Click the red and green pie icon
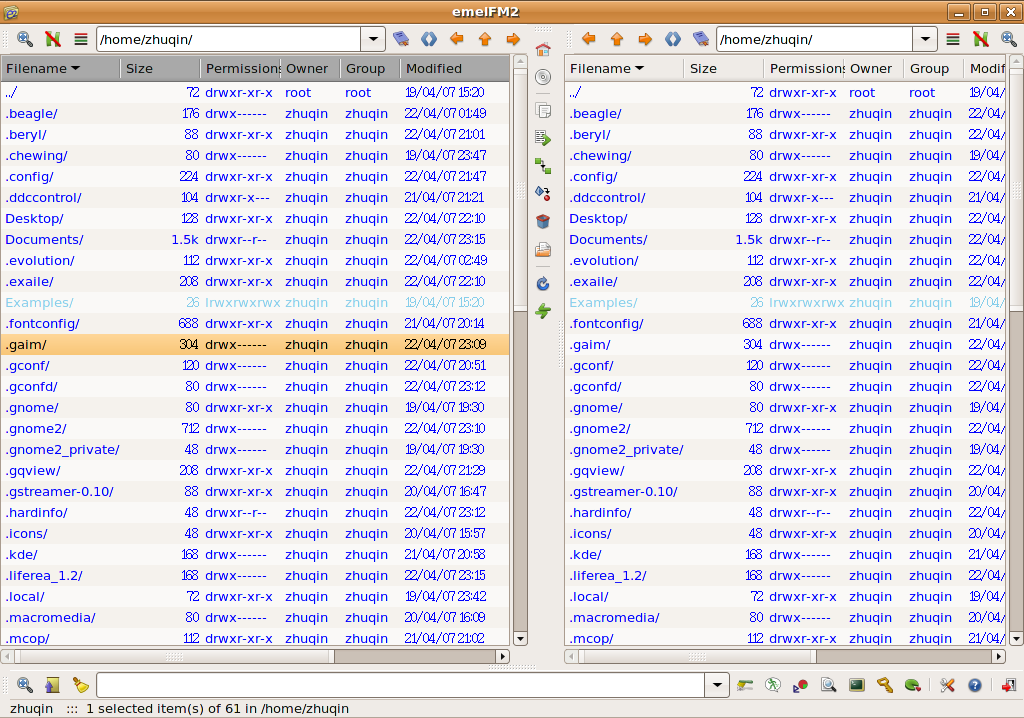Image resolution: width=1024 pixels, height=718 pixels. point(801,685)
